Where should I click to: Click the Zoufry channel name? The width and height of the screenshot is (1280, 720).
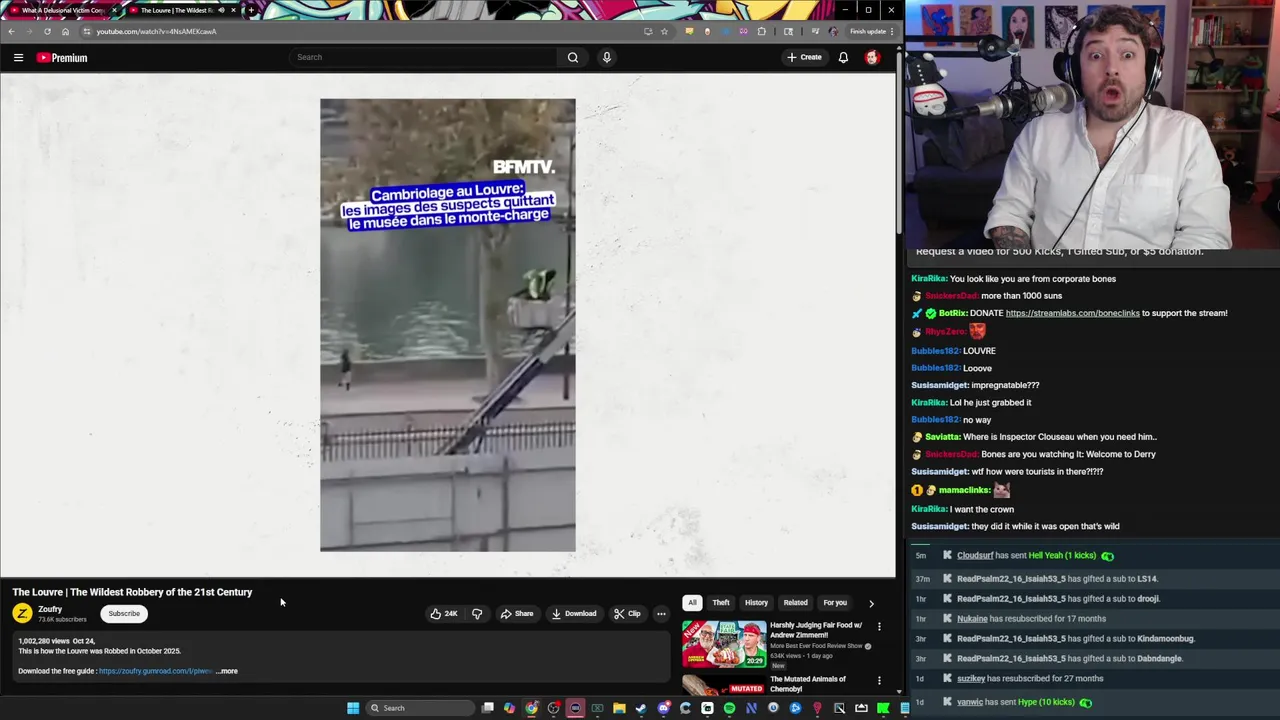[50, 609]
